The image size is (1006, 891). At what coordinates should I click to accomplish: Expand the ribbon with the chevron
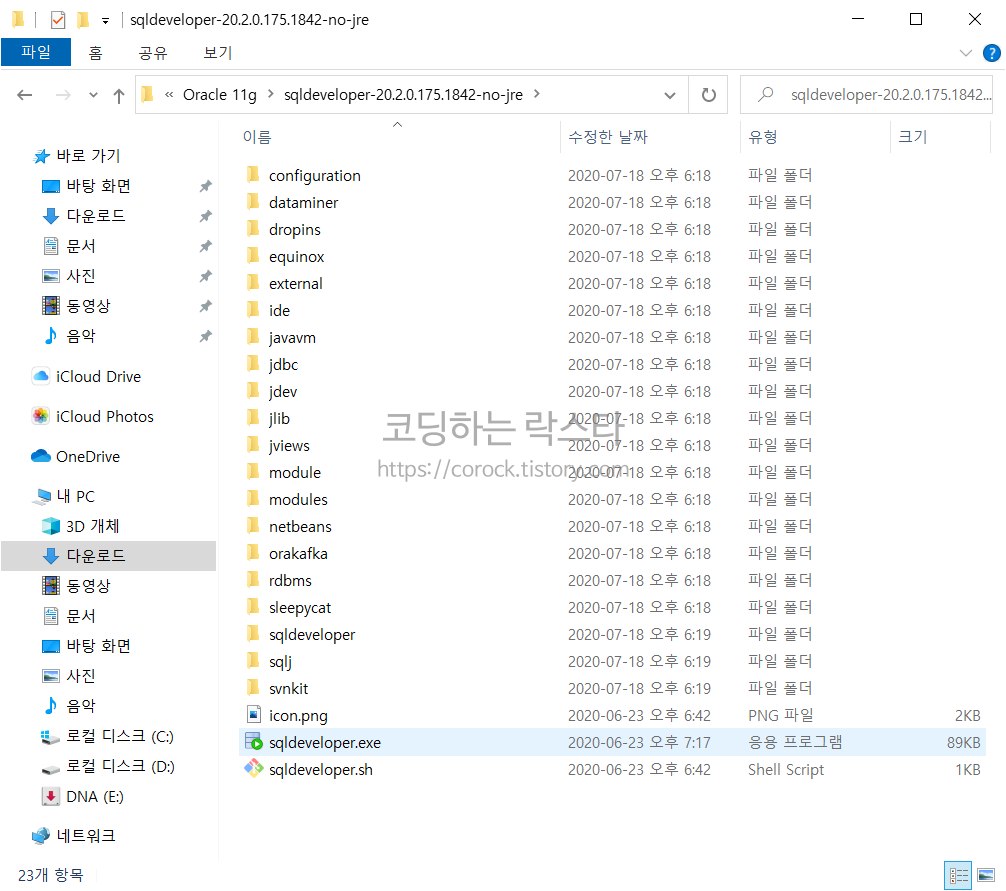(x=966, y=53)
